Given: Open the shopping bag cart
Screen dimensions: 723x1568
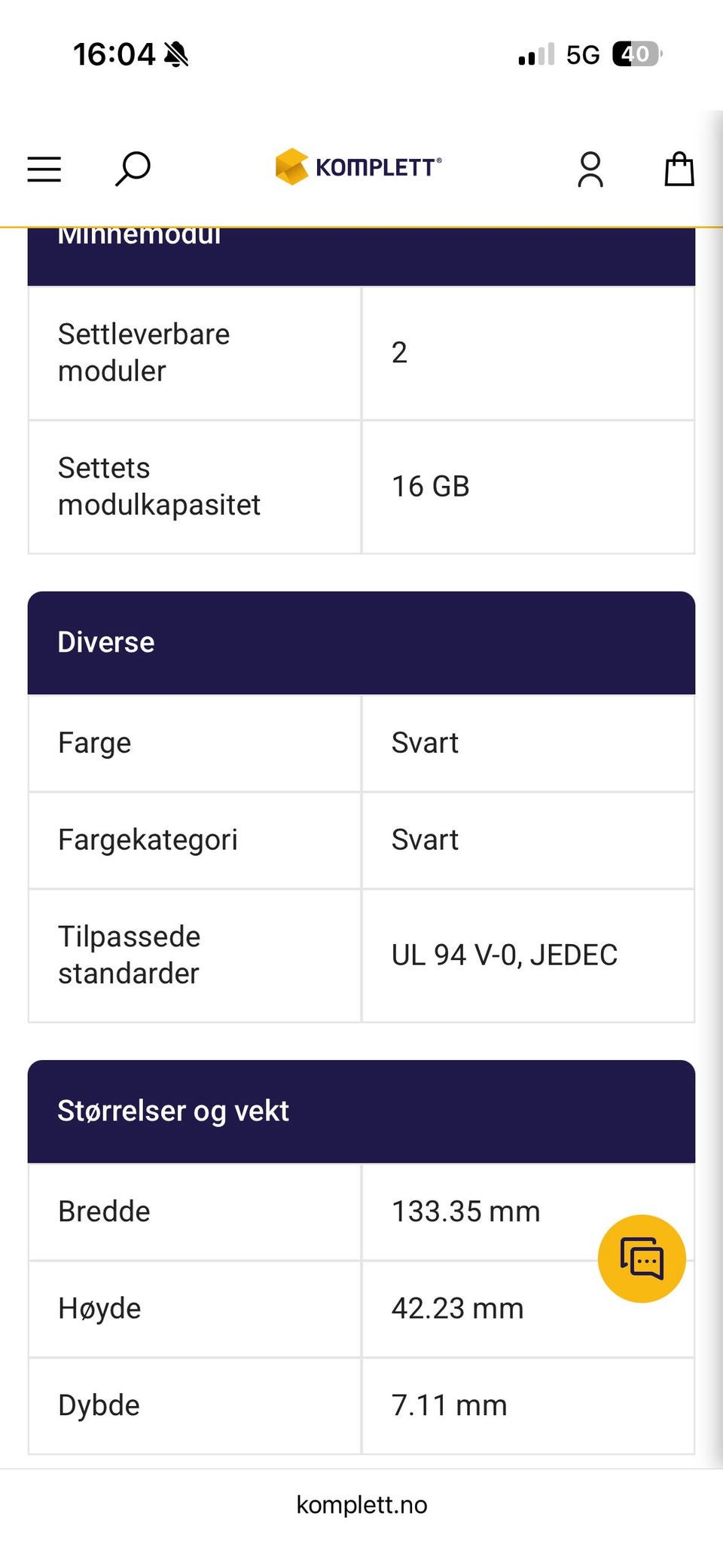Looking at the screenshot, I should click(679, 169).
